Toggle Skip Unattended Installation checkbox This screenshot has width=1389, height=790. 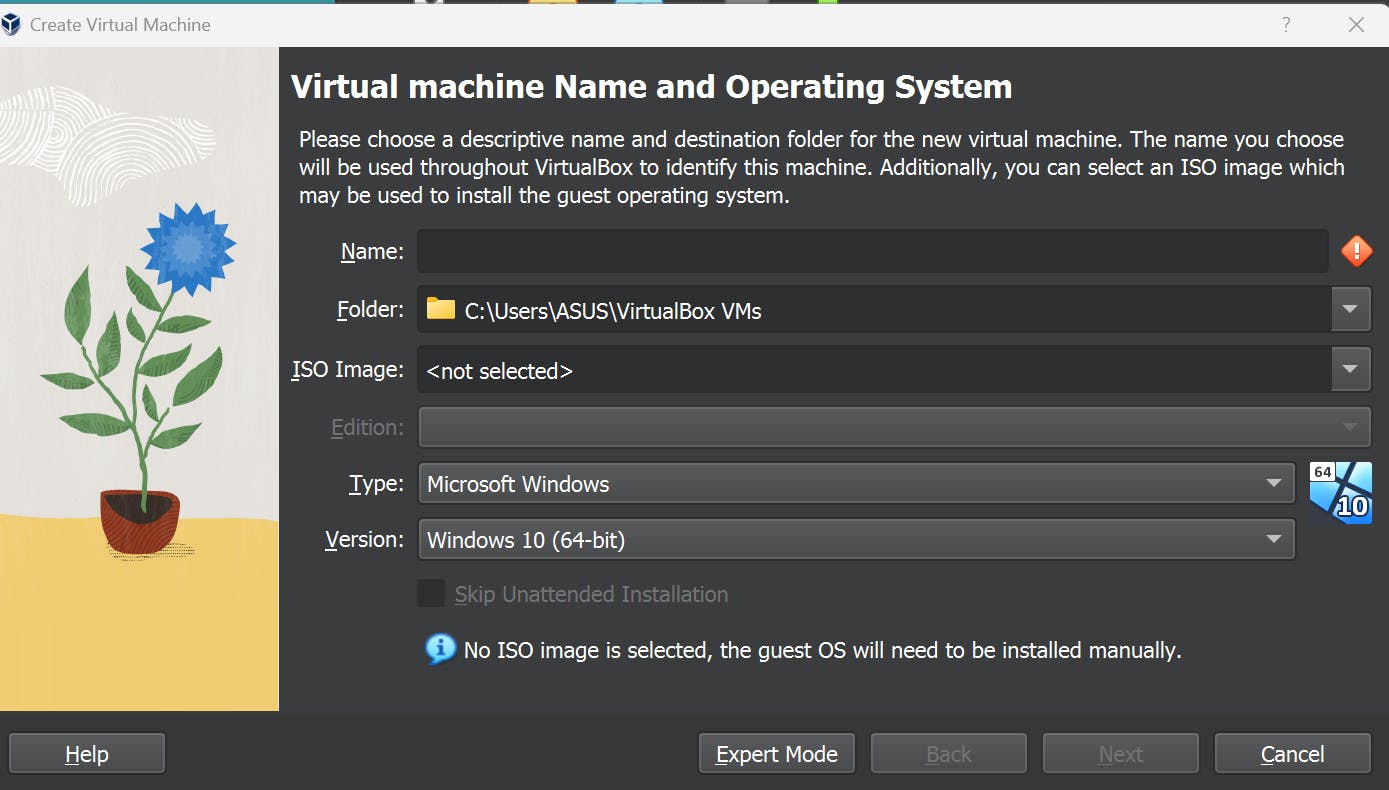431,594
